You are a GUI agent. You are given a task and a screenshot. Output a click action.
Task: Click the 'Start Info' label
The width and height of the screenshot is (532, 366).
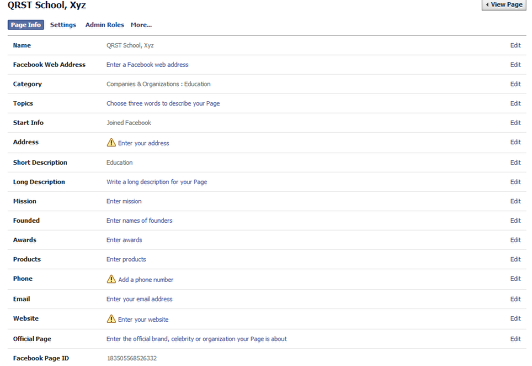(28, 122)
